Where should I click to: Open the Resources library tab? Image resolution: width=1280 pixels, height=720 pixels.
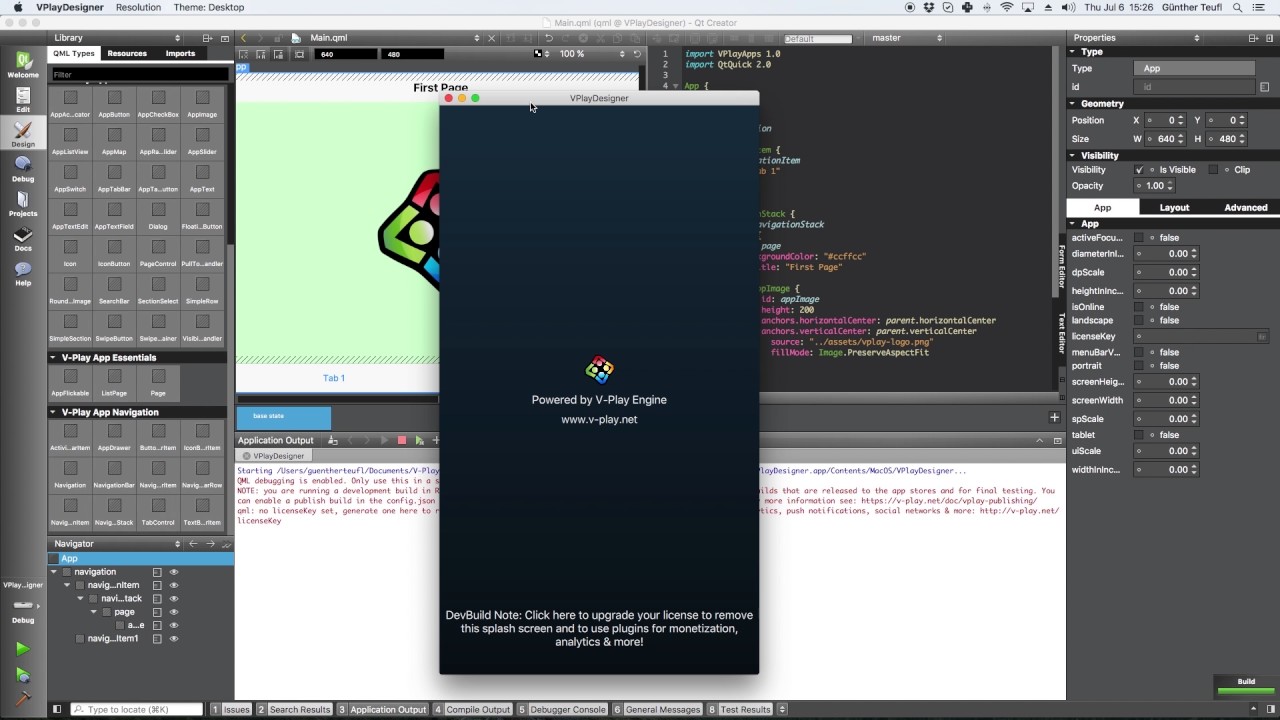(x=127, y=53)
